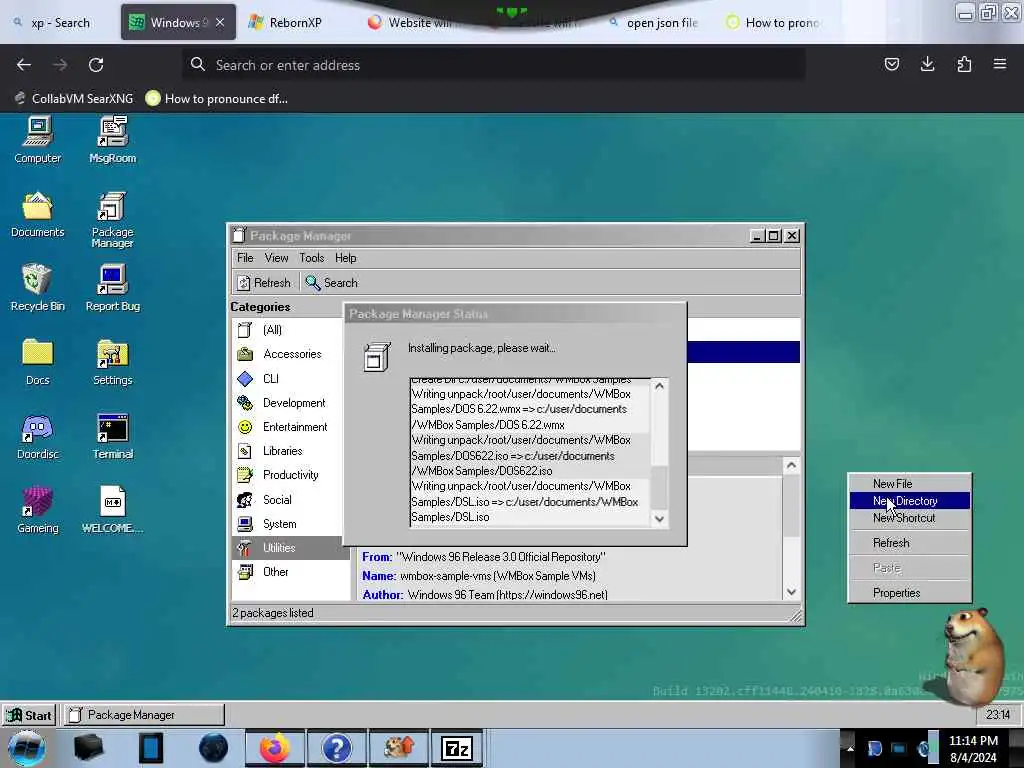Open the browser Downloads icon

927,64
